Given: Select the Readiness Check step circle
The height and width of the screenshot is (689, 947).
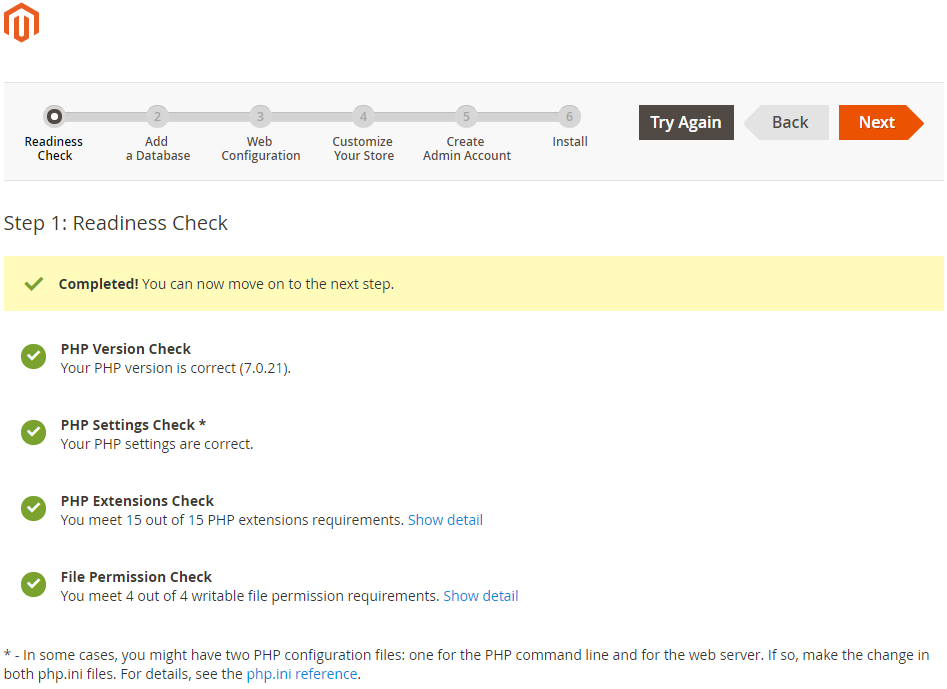Looking at the screenshot, I should [54, 117].
